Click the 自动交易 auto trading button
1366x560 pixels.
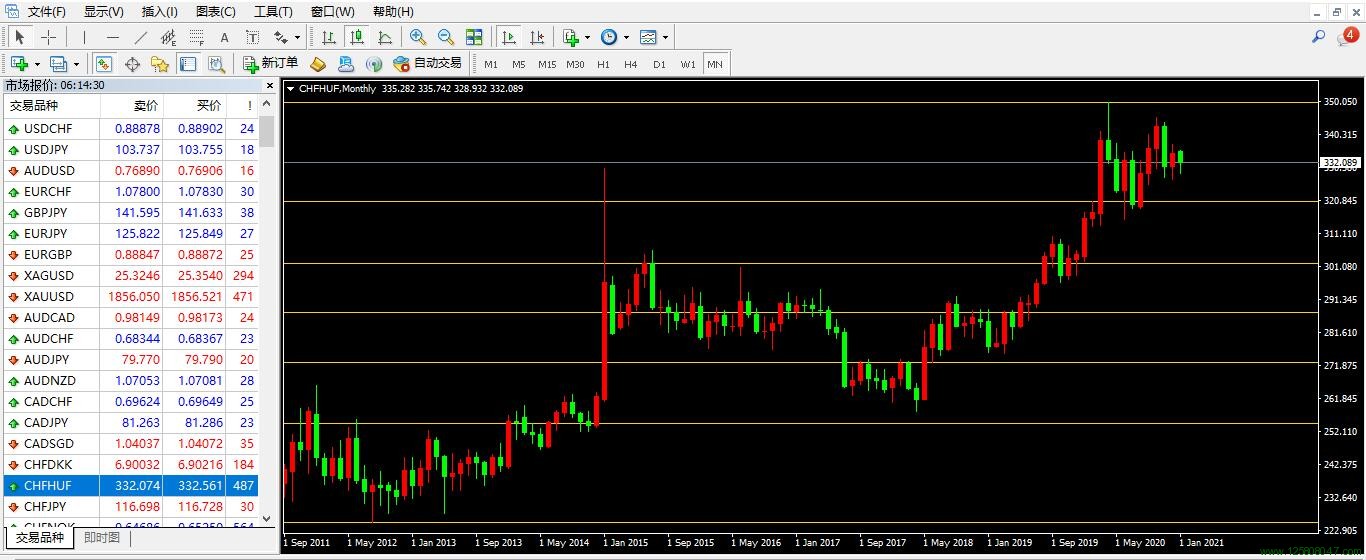coord(427,64)
